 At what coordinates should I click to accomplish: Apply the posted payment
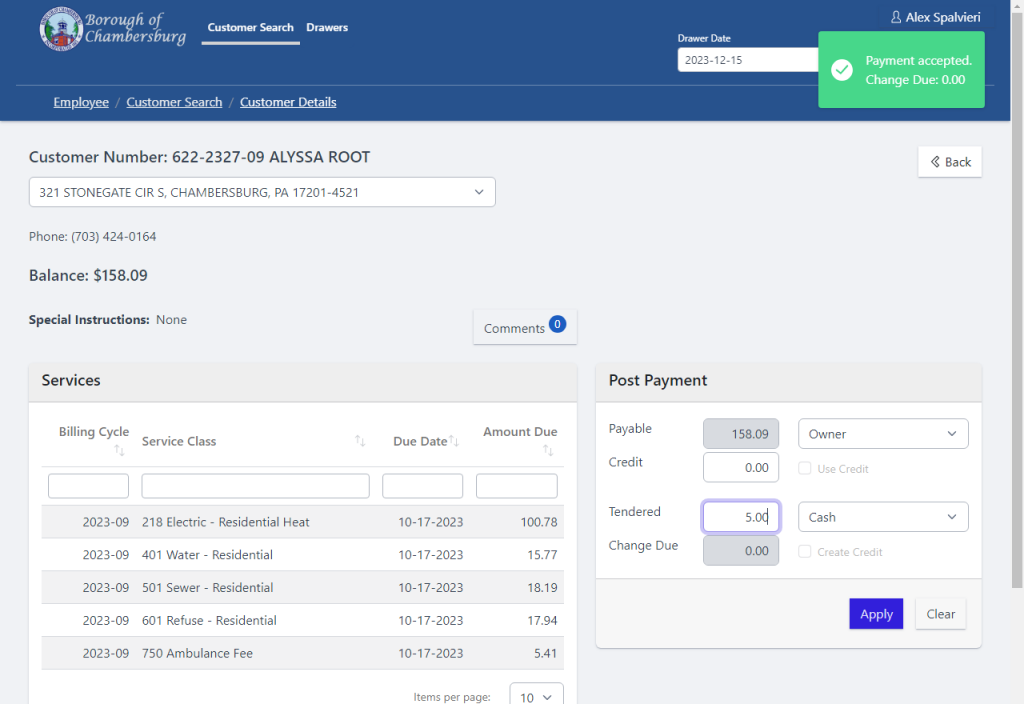[875, 613]
